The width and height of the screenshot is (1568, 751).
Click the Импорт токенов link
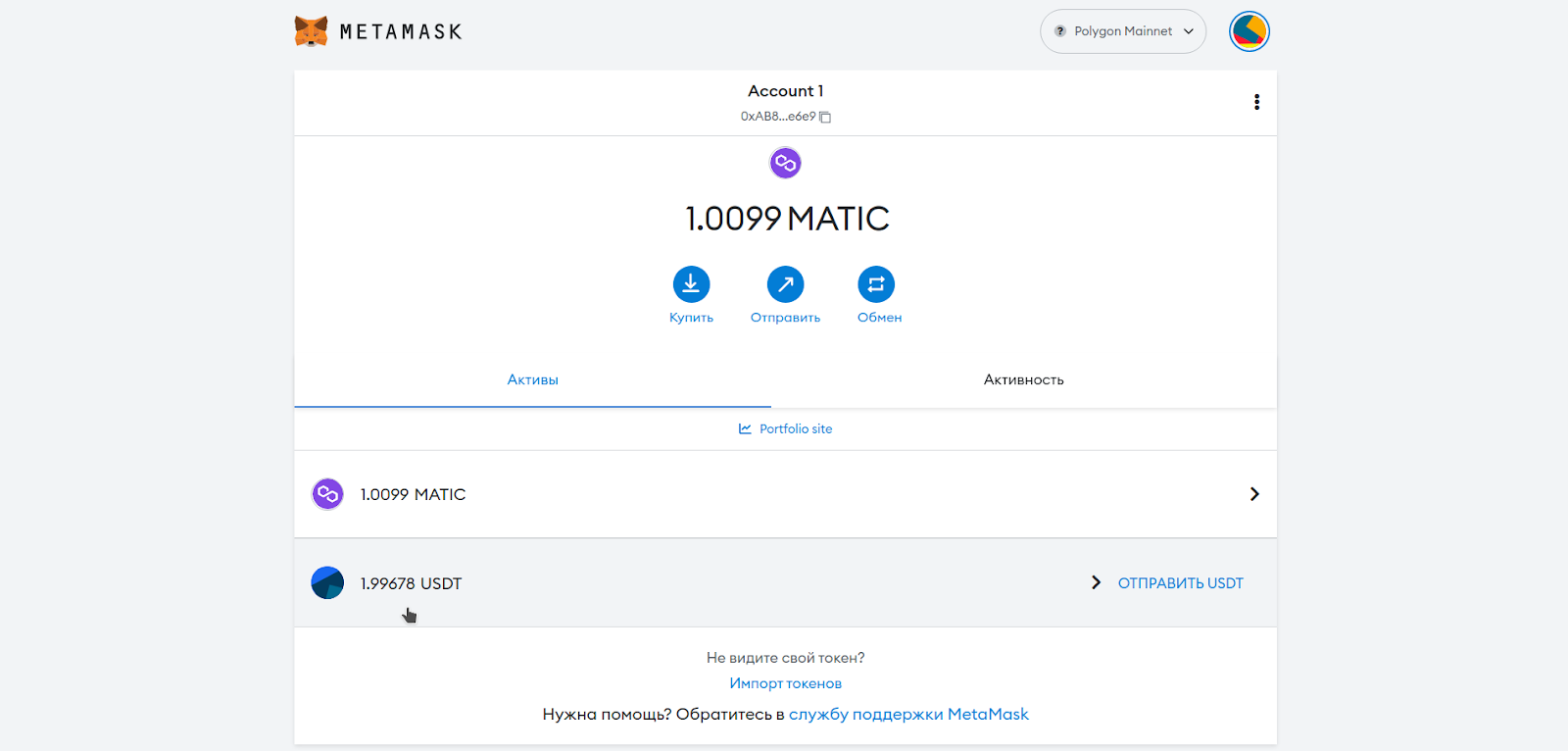pos(785,683)
